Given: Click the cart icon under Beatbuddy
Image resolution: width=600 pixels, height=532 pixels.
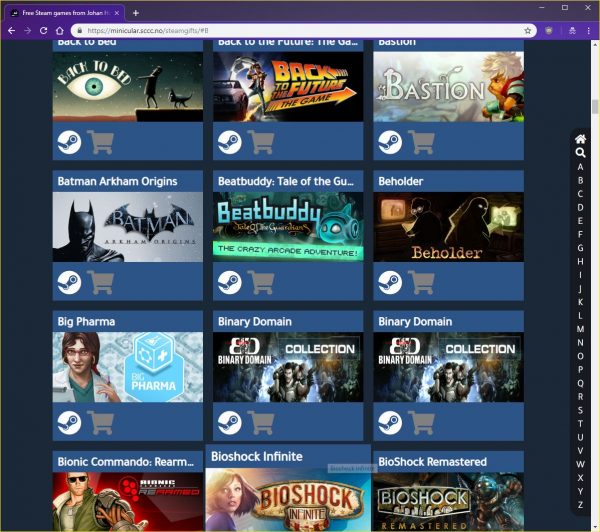Looking at the screenshot, I should click(x=261, y=282).
